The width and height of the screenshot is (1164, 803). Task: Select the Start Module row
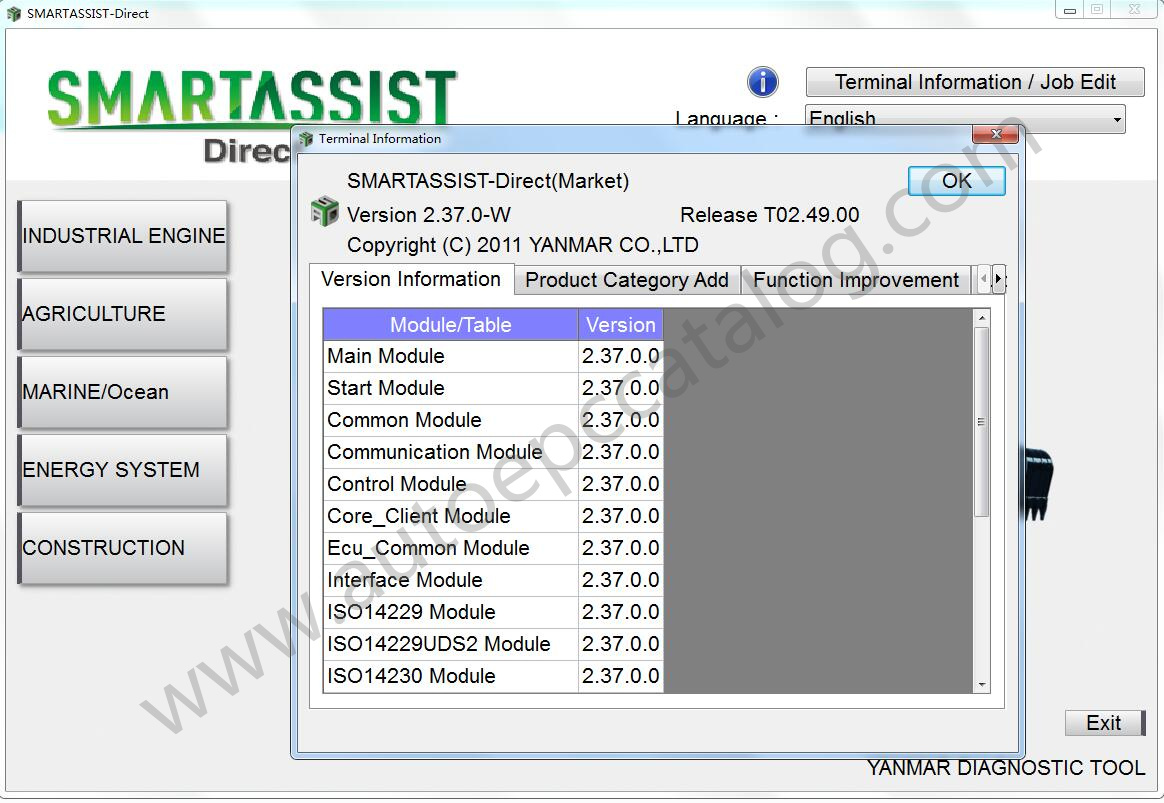pos(493,388)
